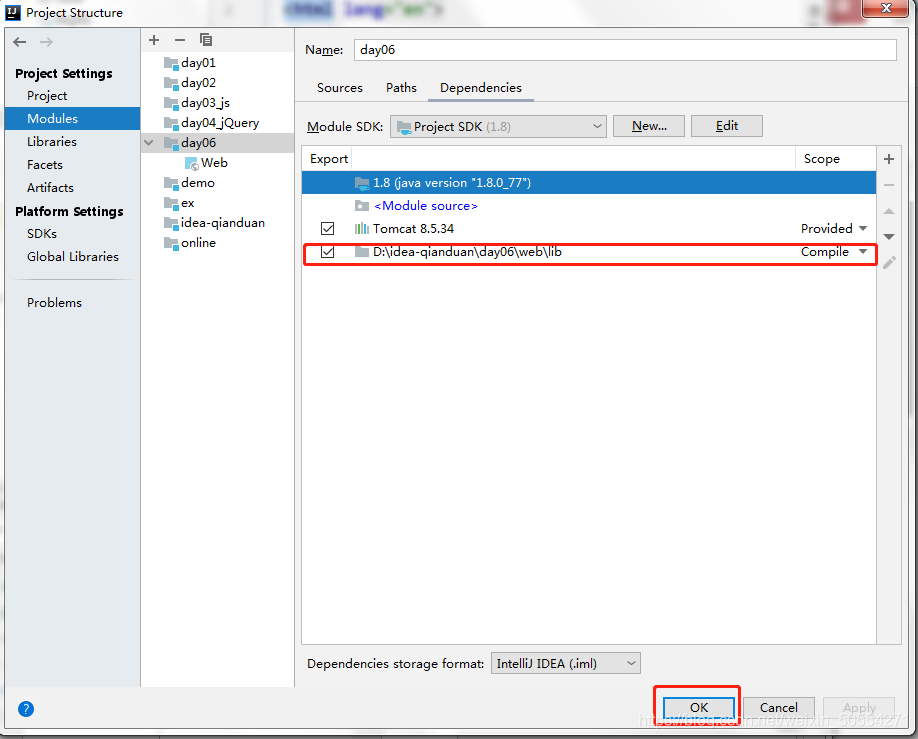Image resolution: width=918 pixels, height=739 pixels.
Task: Open Global Libraries settings
Action: (73, 256)
